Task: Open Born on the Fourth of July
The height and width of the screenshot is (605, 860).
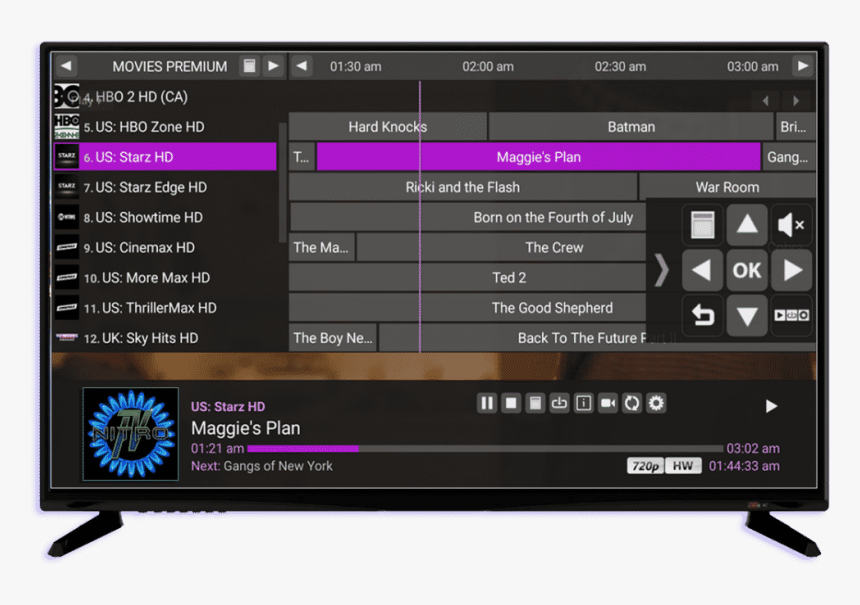Action: (x=468, y=217)
